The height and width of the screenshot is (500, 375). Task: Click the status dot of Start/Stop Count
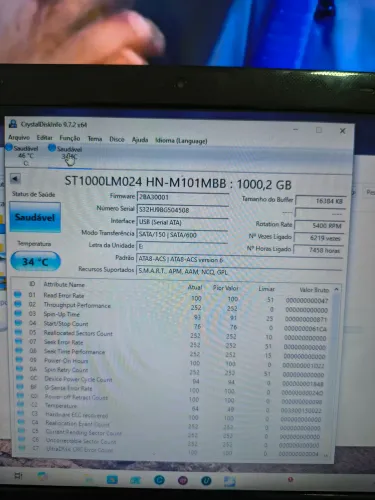click(18, 322)
